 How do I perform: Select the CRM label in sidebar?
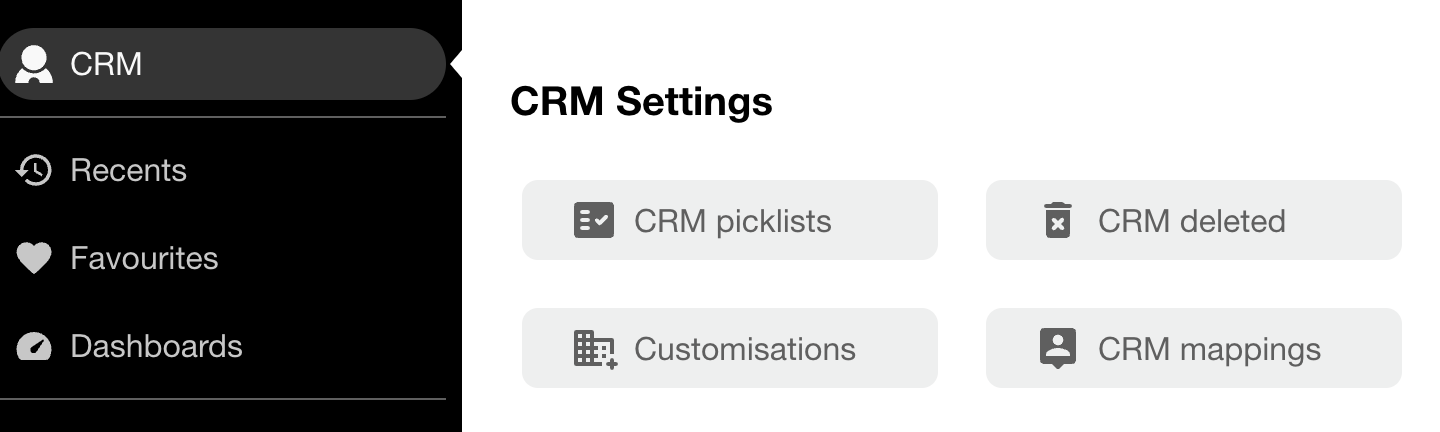point(106,64)
